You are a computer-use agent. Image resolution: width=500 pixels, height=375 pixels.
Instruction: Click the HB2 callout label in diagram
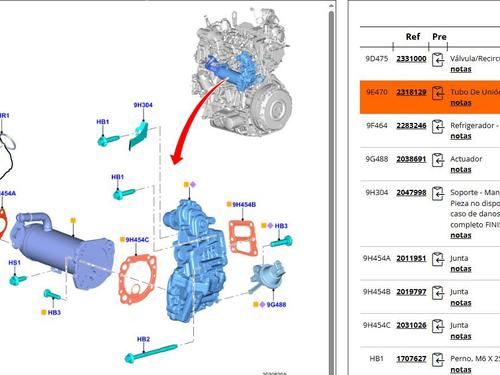(143, 339)
